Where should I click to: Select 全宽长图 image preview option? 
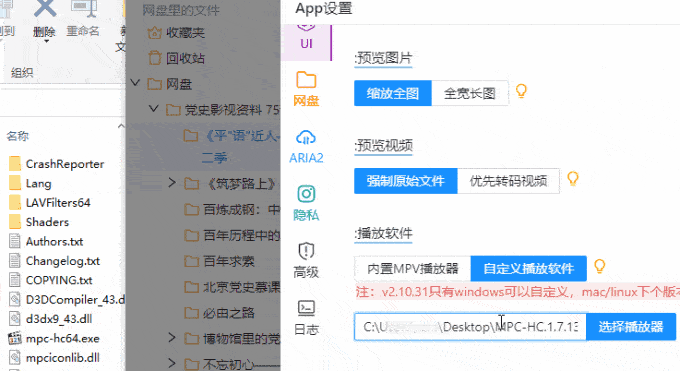click(470, 93)
